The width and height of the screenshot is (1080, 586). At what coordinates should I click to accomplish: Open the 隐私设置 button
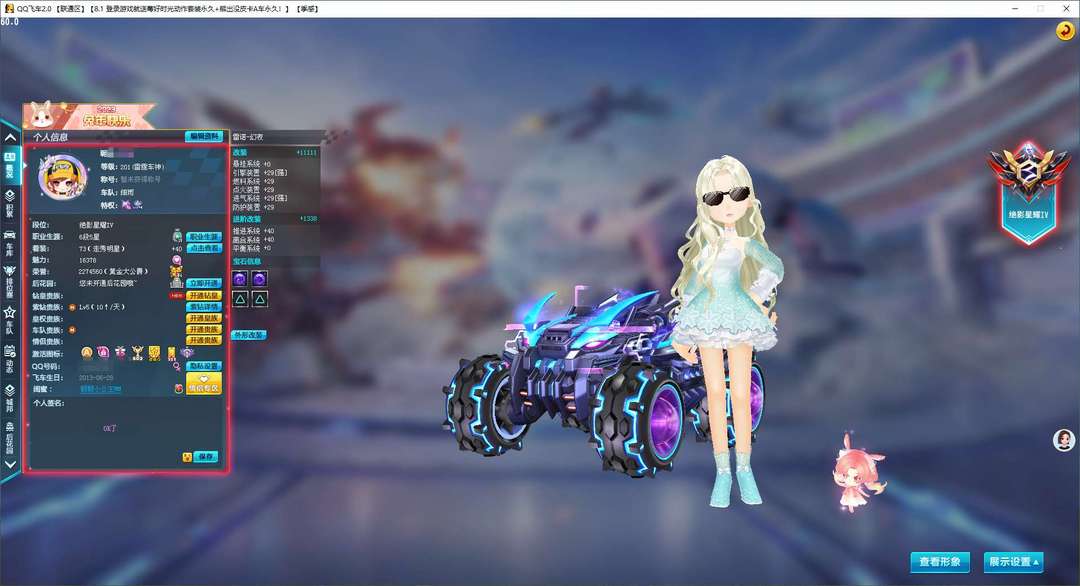click(x=204, y=366)
